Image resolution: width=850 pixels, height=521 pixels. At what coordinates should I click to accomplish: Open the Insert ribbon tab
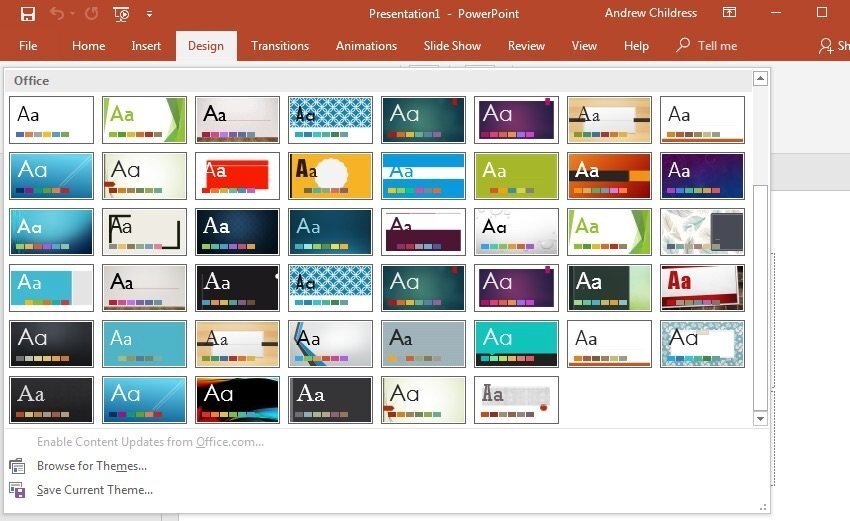click(x=146, y=46)
